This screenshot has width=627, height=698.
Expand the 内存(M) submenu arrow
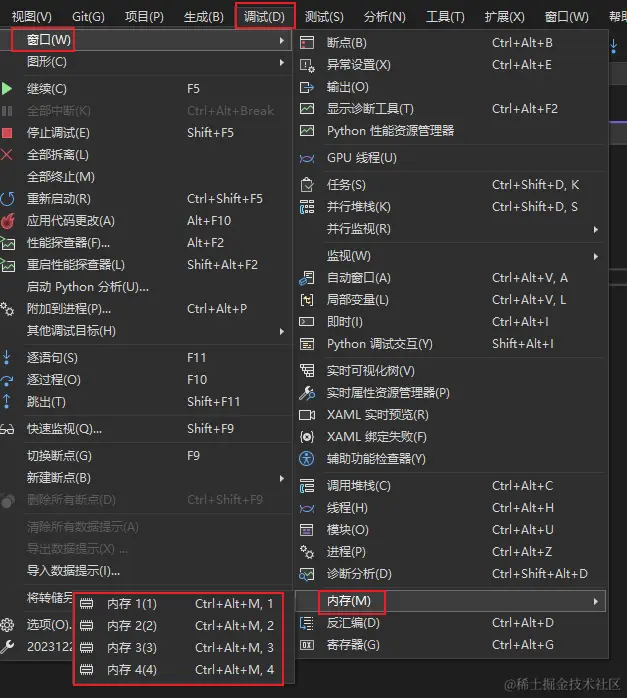(x=595, y=601)
